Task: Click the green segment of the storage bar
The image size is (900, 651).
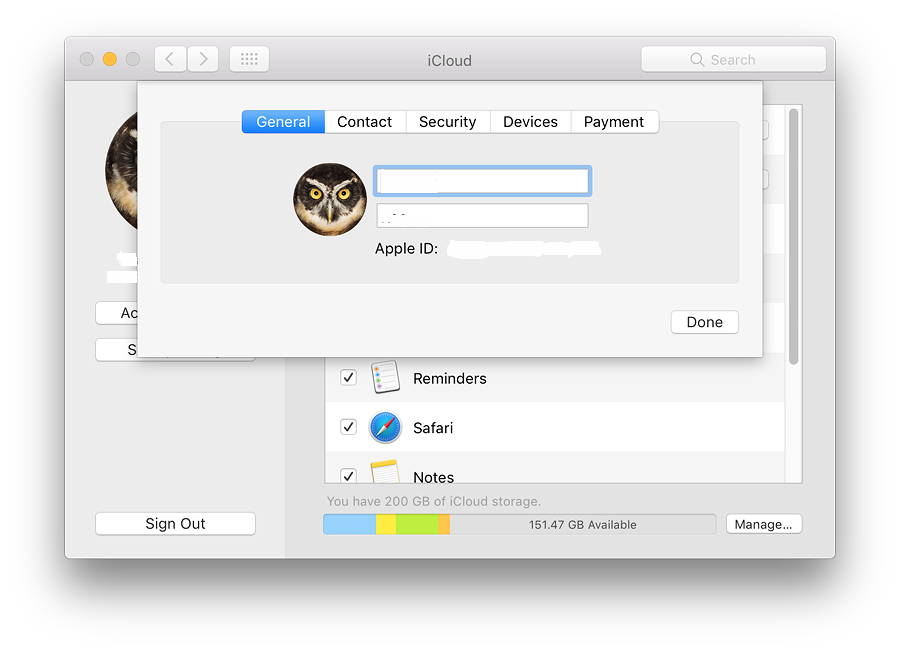Action: tap(417, 524)
